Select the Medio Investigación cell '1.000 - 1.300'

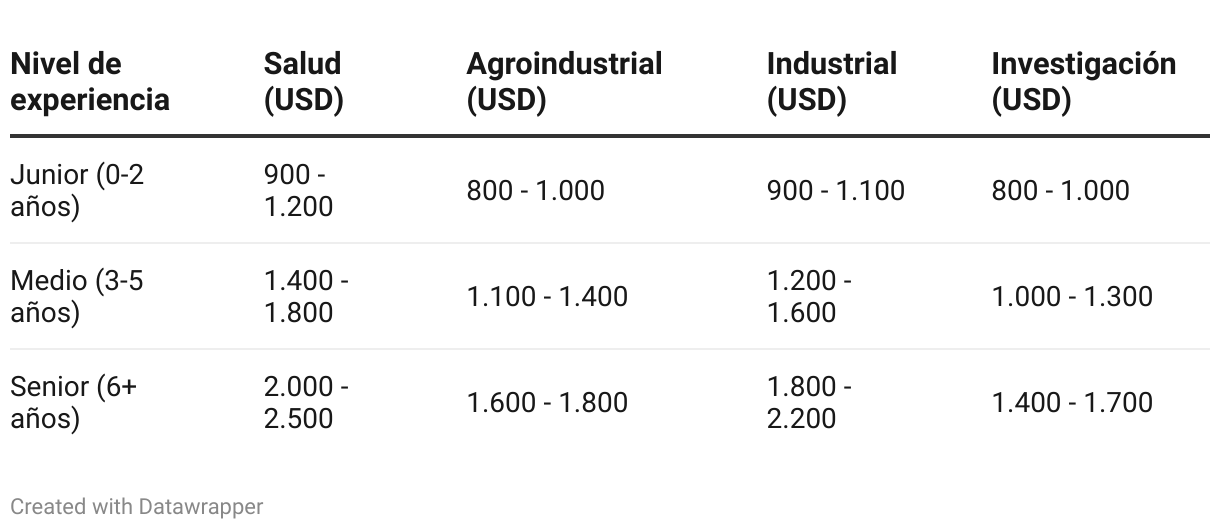tap(1072, 296)
